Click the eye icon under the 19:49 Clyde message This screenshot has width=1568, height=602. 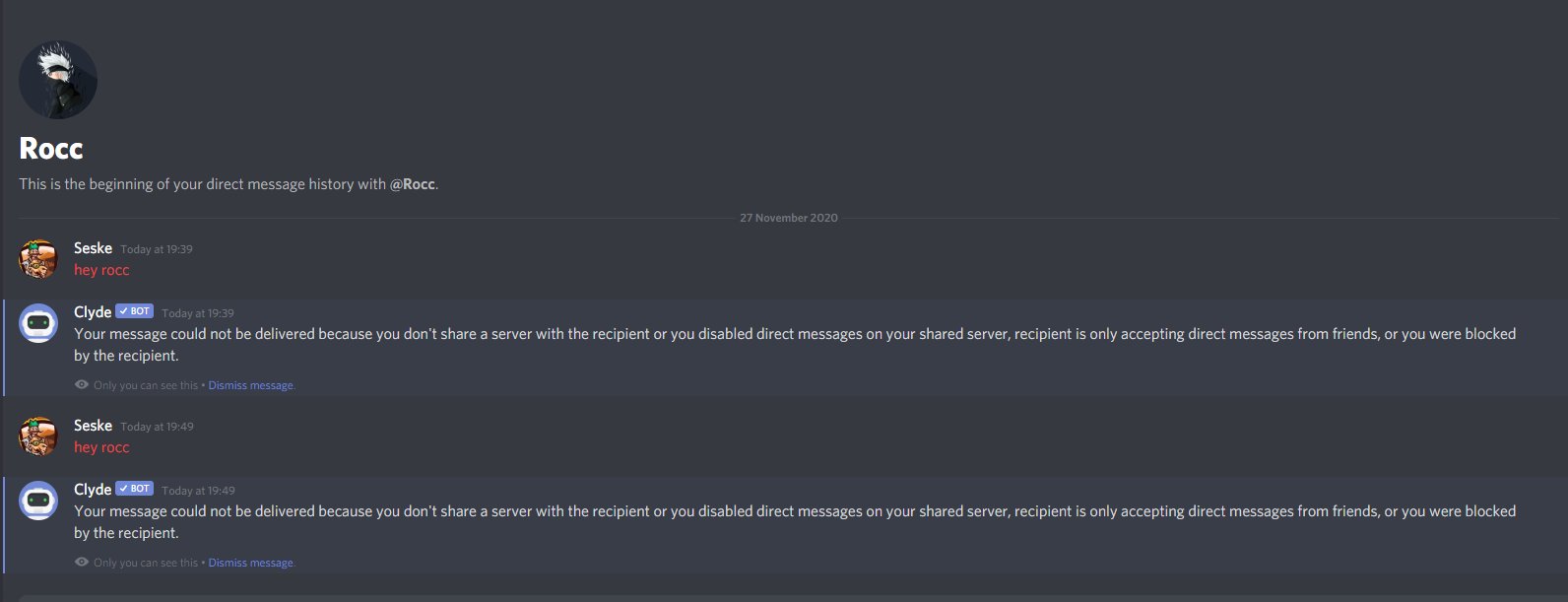click(x=82, y=563)
